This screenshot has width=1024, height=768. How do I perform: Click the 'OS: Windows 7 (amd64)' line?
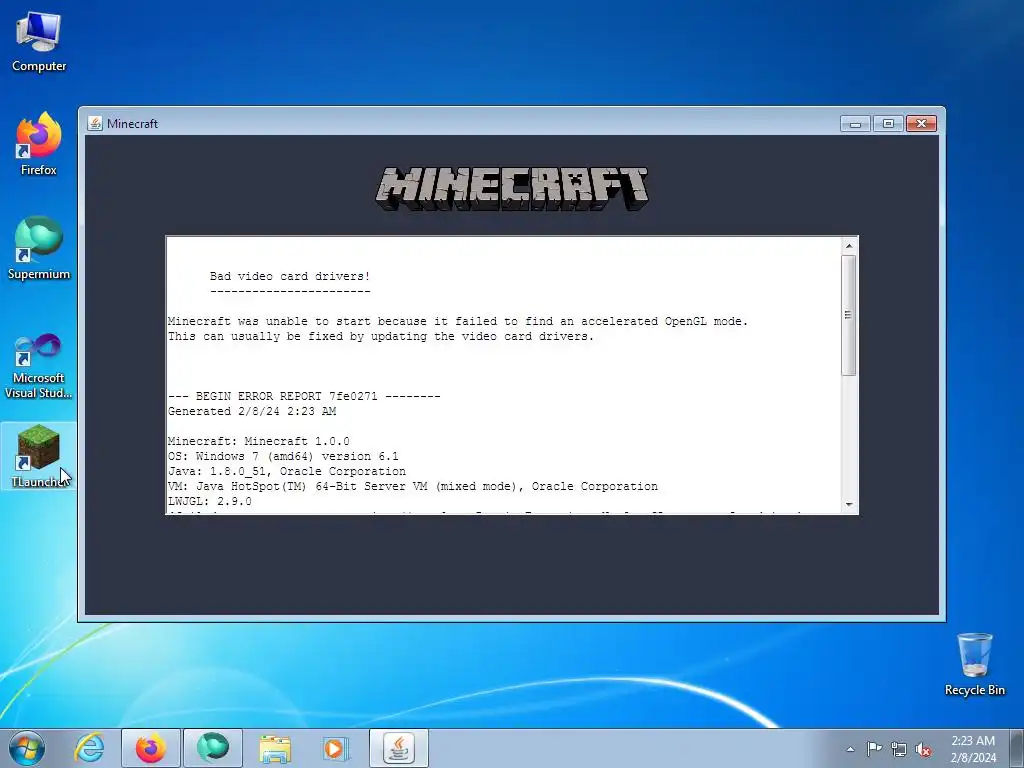point(283,456)
